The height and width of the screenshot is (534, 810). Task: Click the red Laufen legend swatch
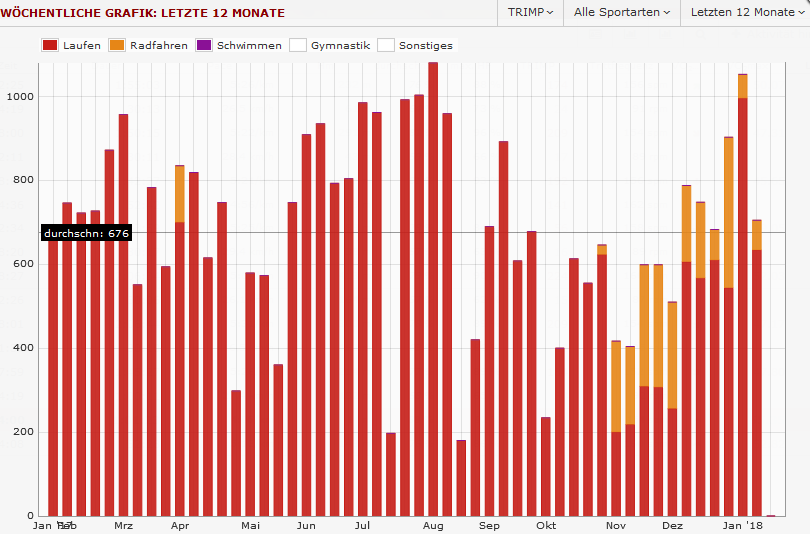coord(50,45)
